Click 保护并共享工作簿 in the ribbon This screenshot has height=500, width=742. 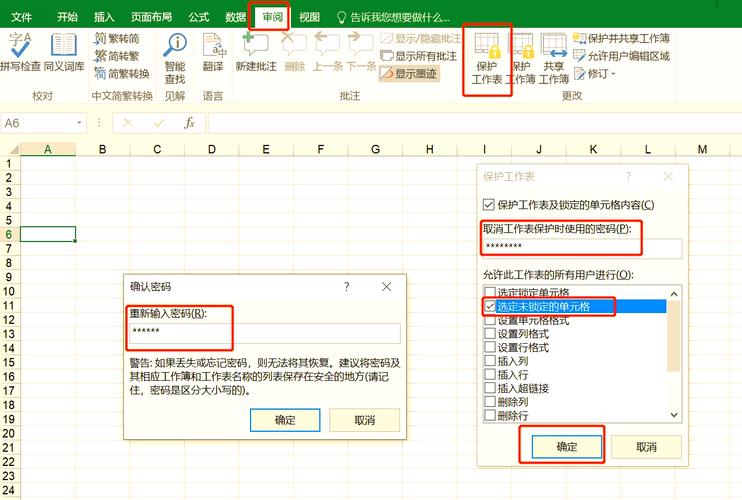622,38
